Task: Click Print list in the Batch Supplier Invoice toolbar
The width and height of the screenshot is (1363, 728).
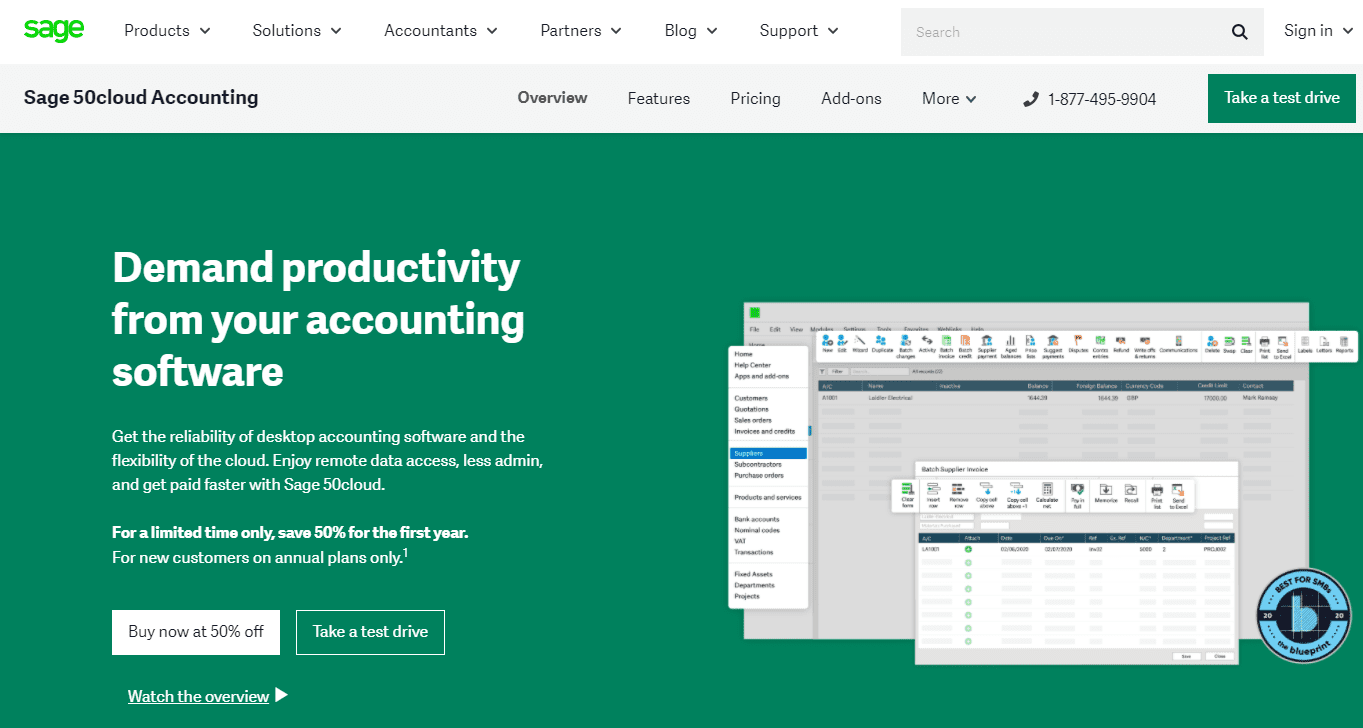Action: [1157, 490]
